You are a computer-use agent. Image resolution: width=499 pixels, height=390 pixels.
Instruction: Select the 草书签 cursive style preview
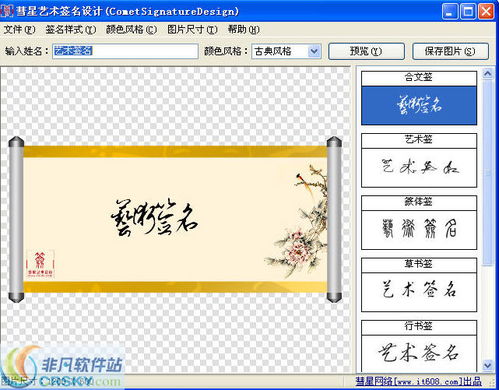coord(419,292)
